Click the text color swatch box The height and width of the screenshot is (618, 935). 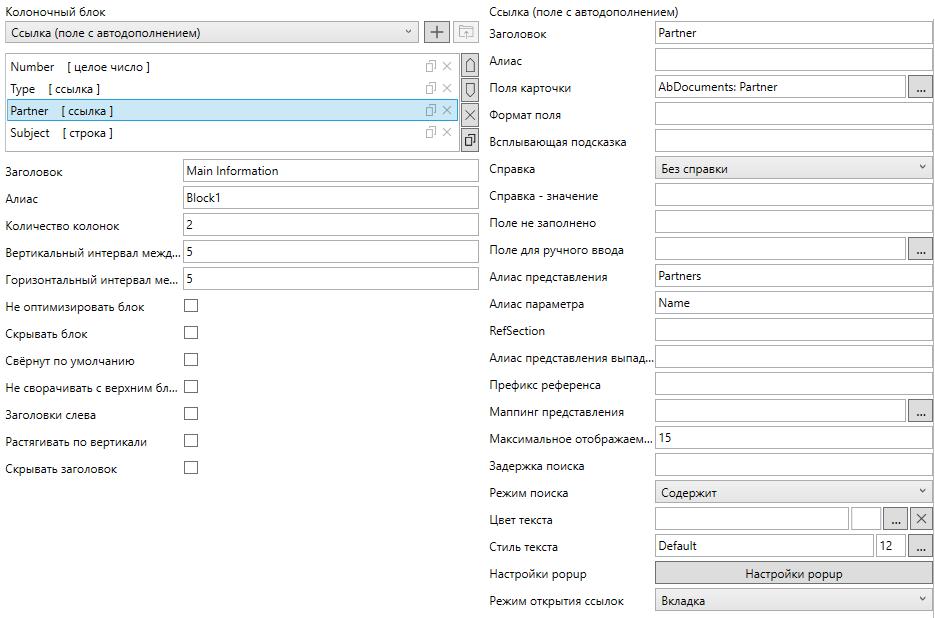tap(866, 519)
